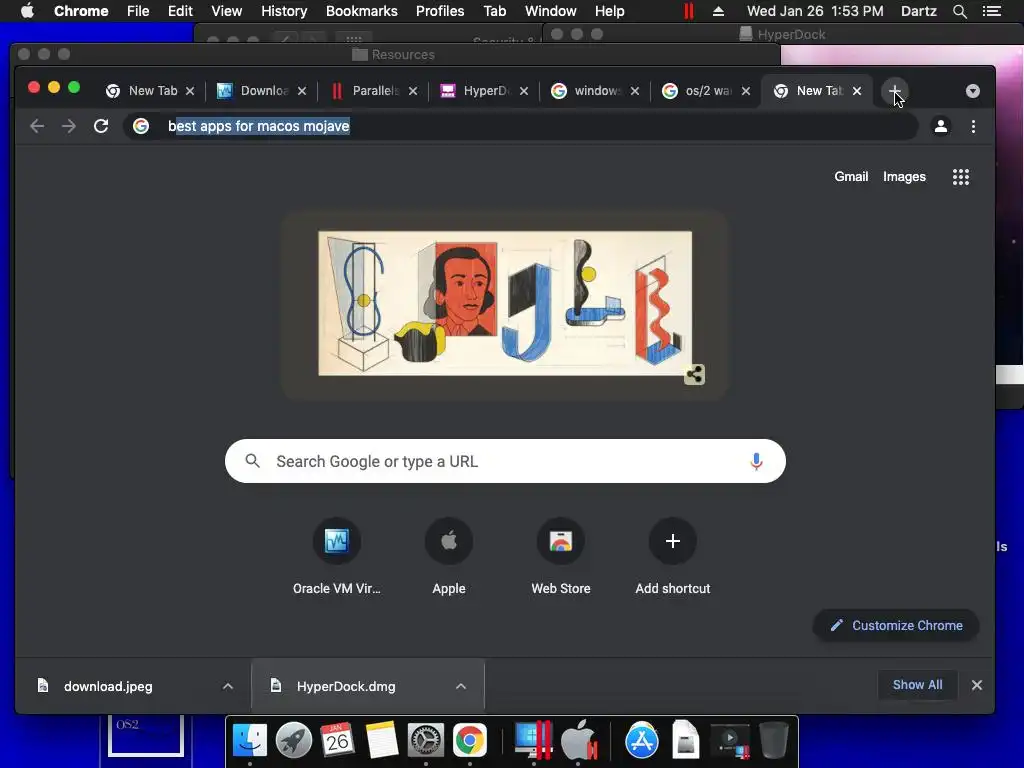This screenshot has height=768, width=1024.
Task: Open Calendar in the Dock
Action: (x=337, y=741)
